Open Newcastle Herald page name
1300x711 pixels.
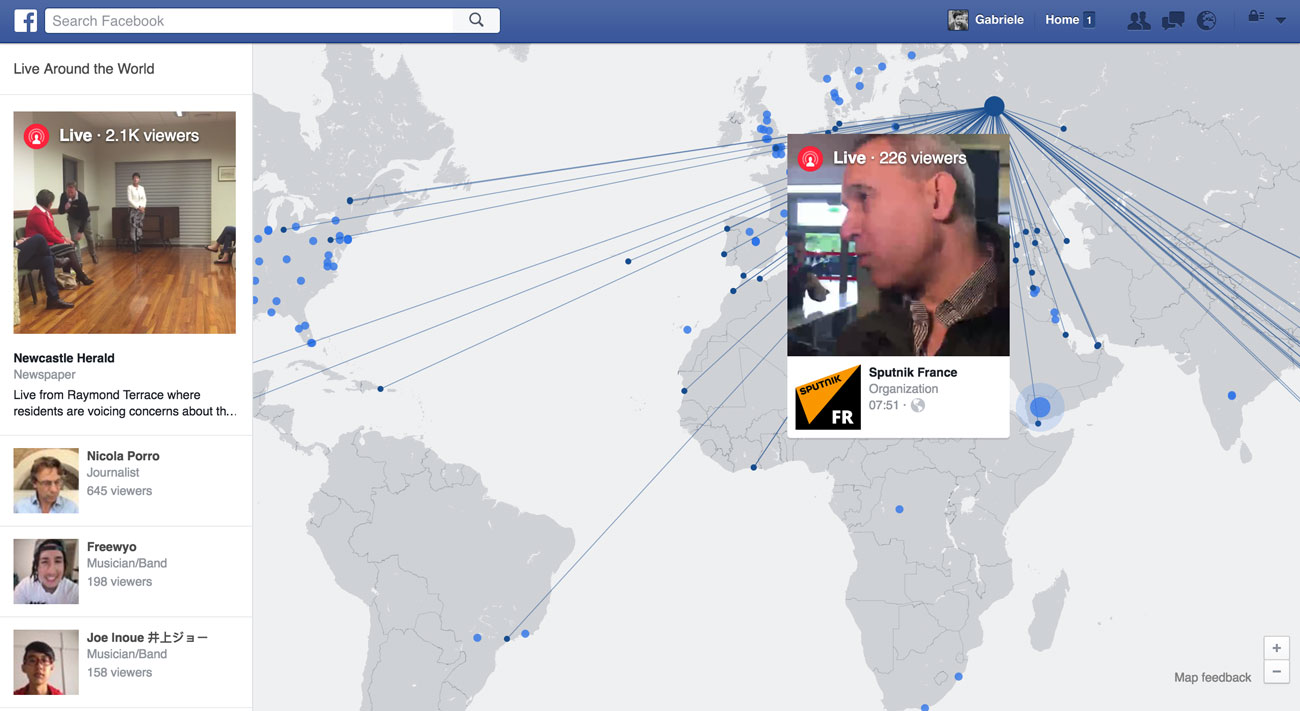pos(64,358)
